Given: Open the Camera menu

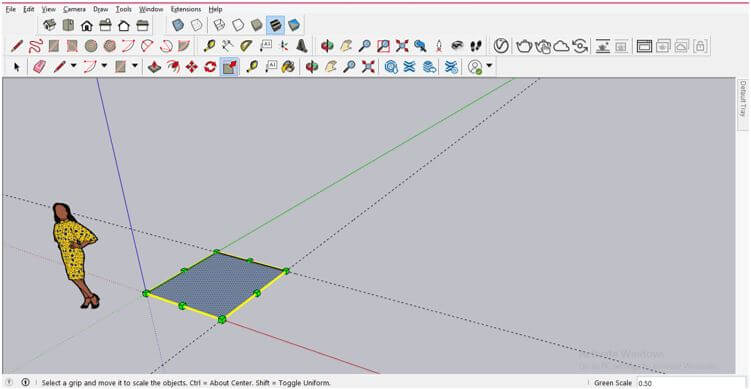Looking at the screenshot, I should click(x=74, y=9).
